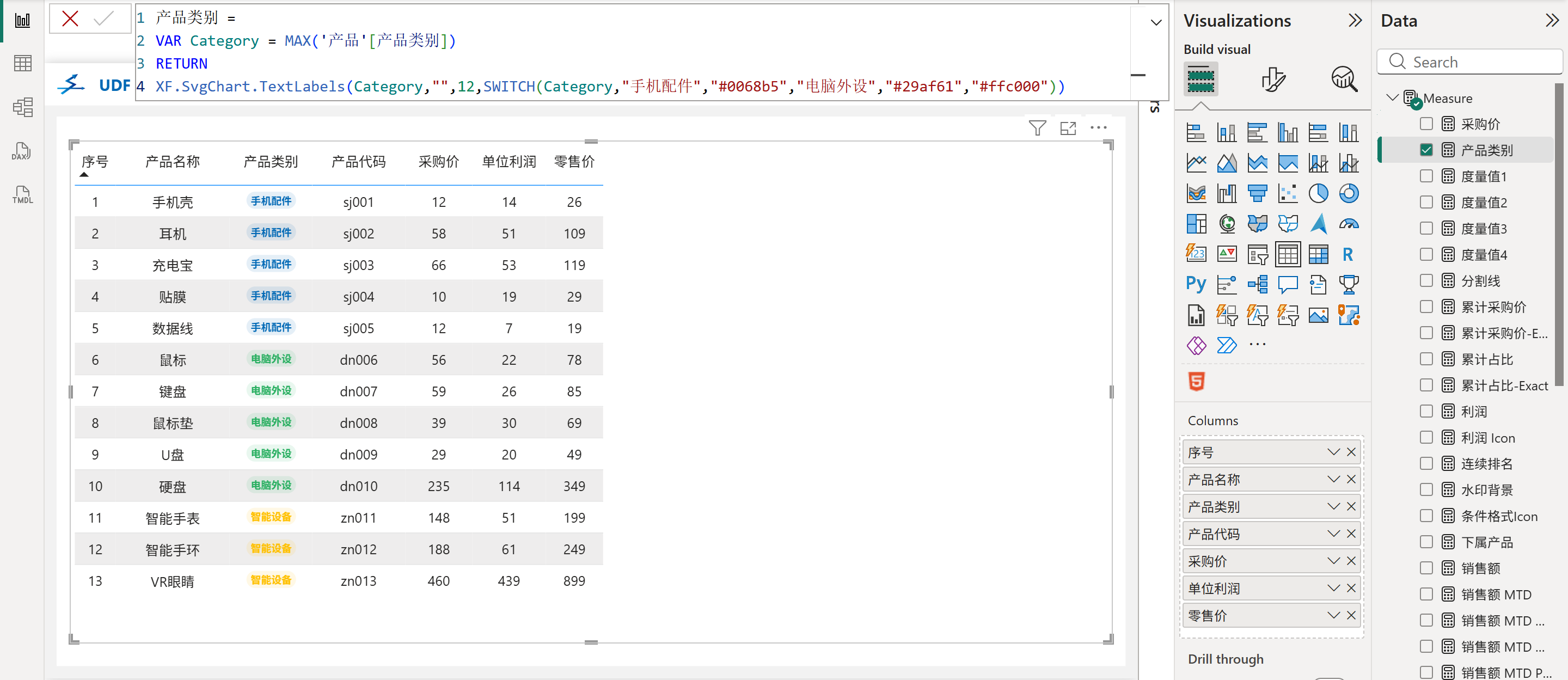The width and height of the screenshot is (1568, 680).
Task: Open the Format visual tab
Action: (1273, 79)
